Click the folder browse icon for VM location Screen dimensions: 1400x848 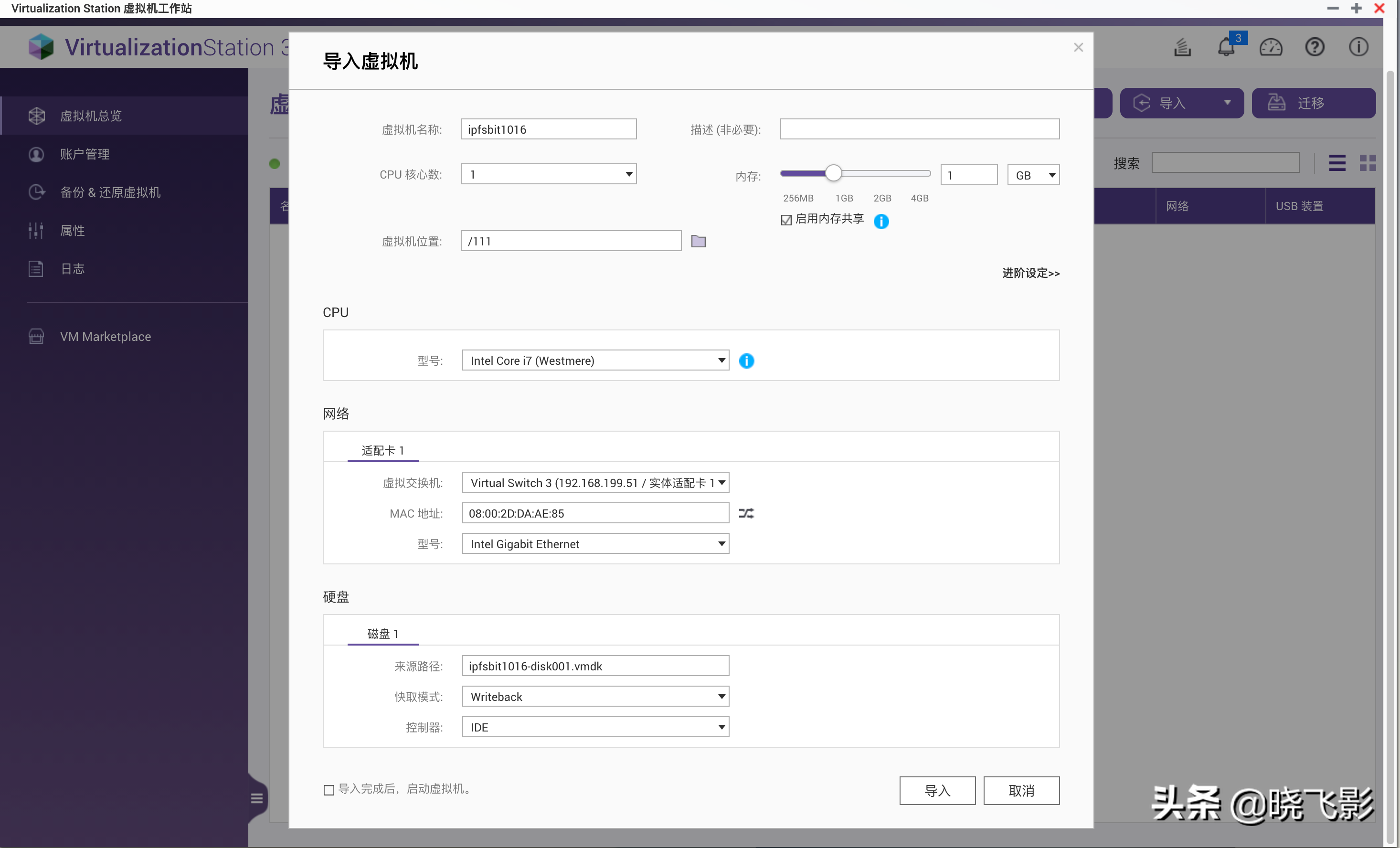coord(698,242)
